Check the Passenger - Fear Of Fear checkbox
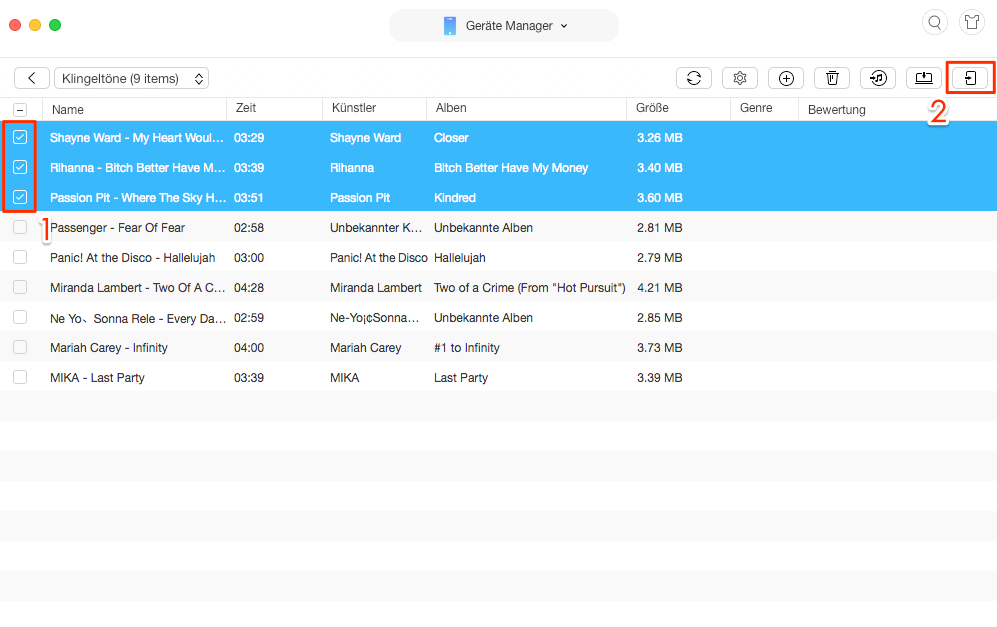This screenshot has width=997, height=627. pyautogui.click(x=20, y=227)
